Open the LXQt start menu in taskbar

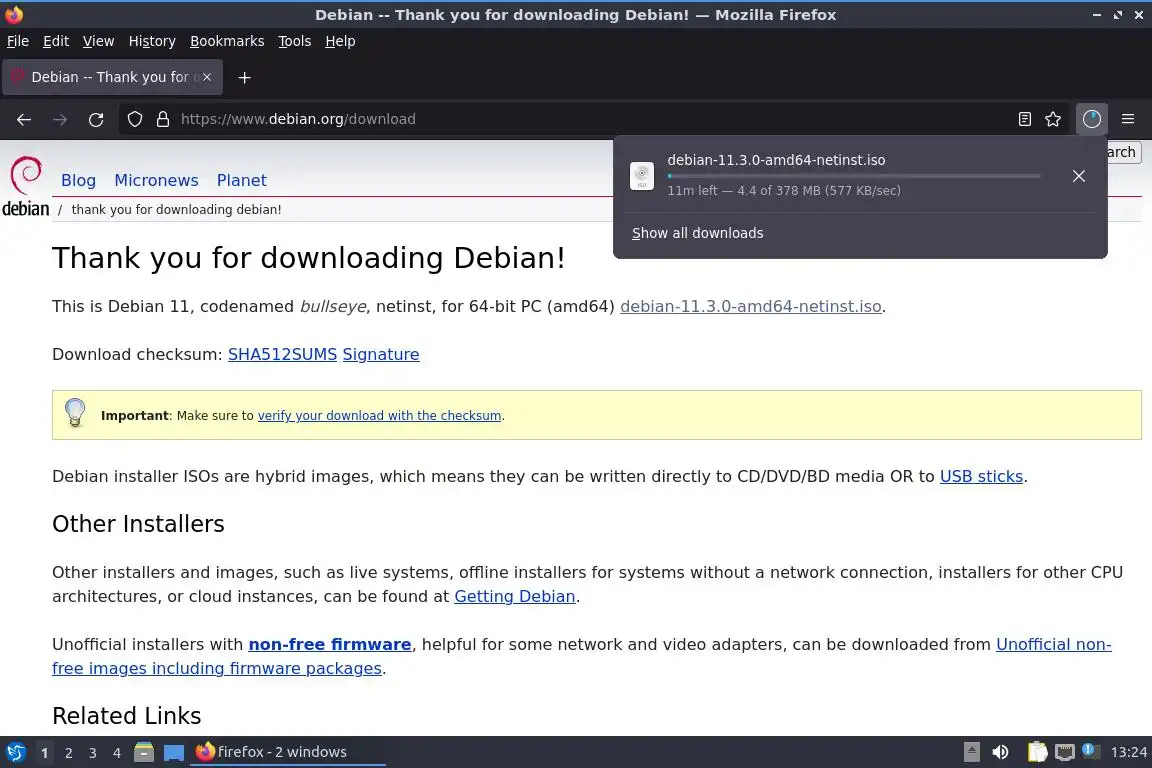(15, 752)
